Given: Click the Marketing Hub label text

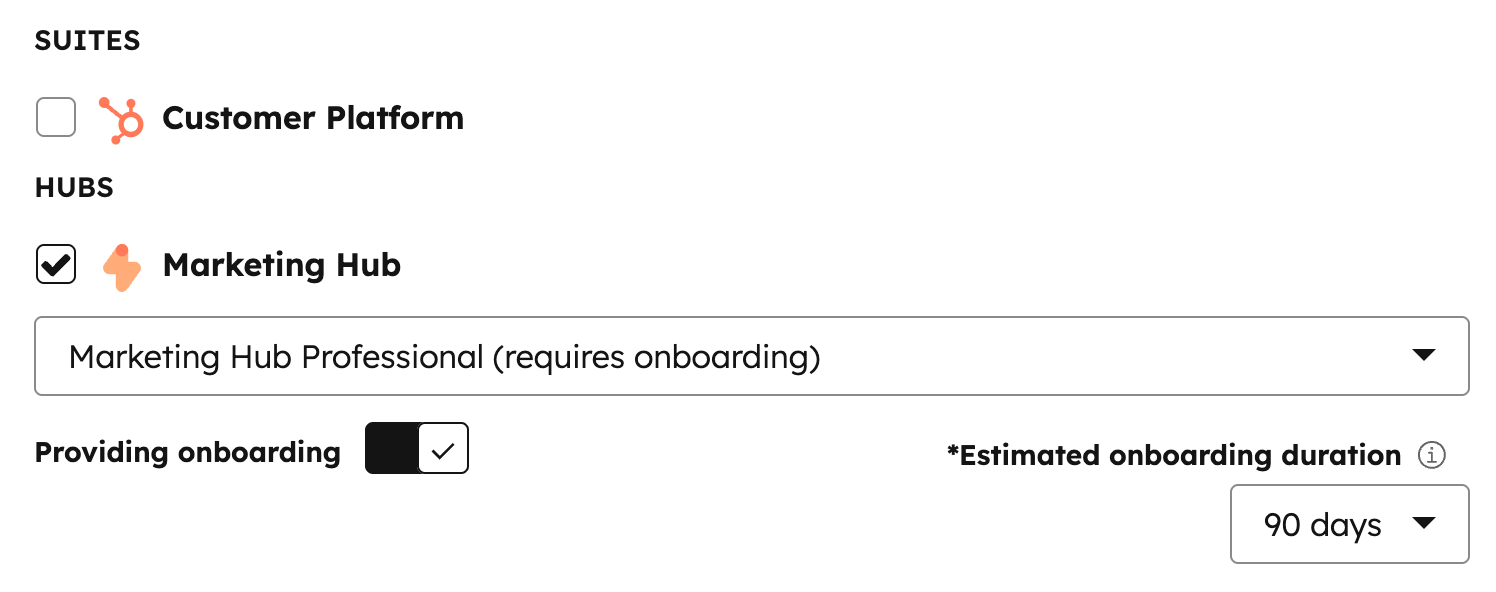Looking at the screenshot, I should (x=281, y=264).
